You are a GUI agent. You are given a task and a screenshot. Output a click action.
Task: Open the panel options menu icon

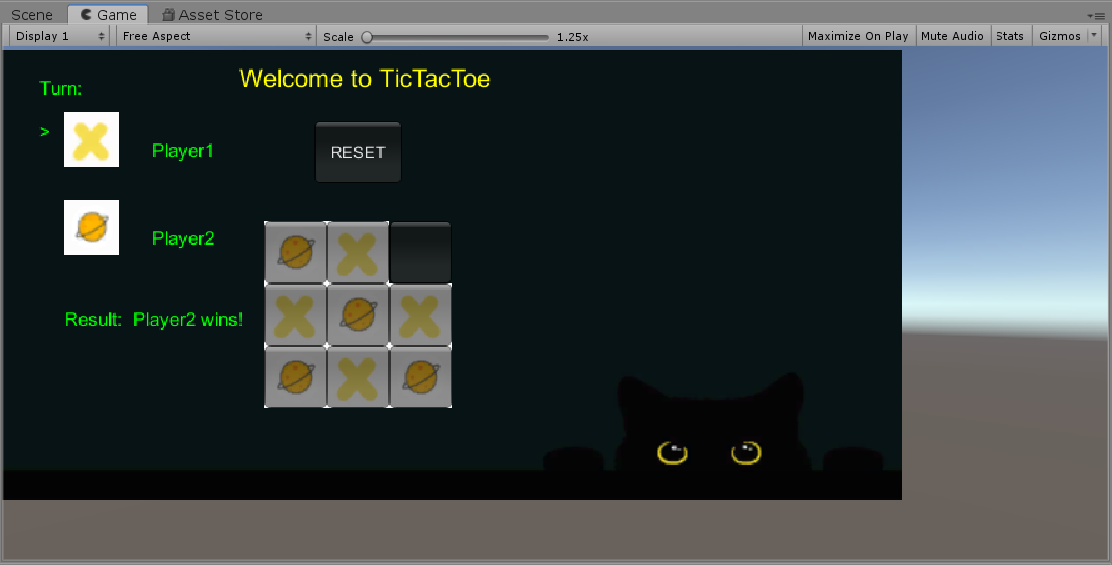click(1096, 16)
